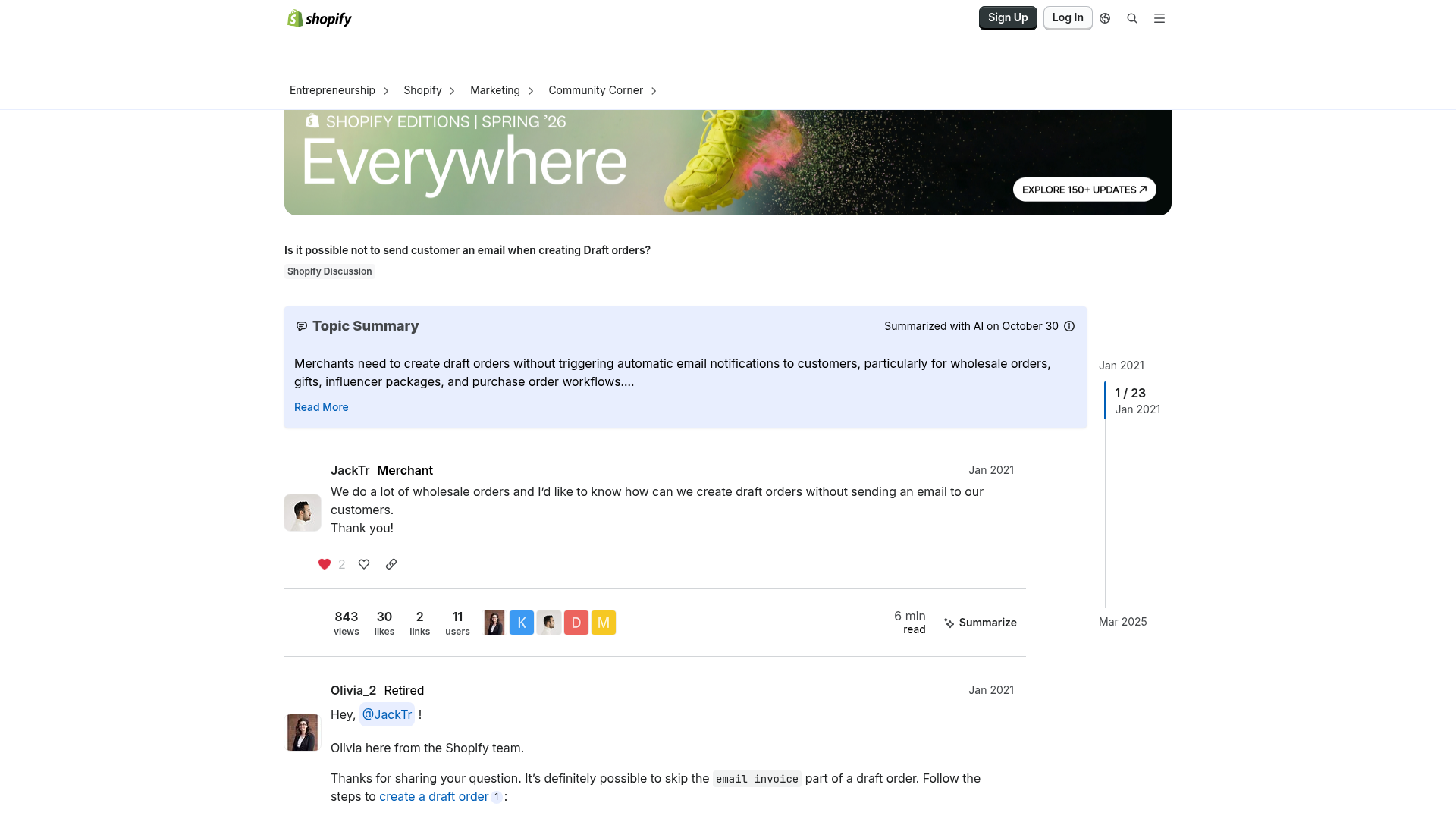
Task: Click the Shopify logo
Action: click(319, 18)
